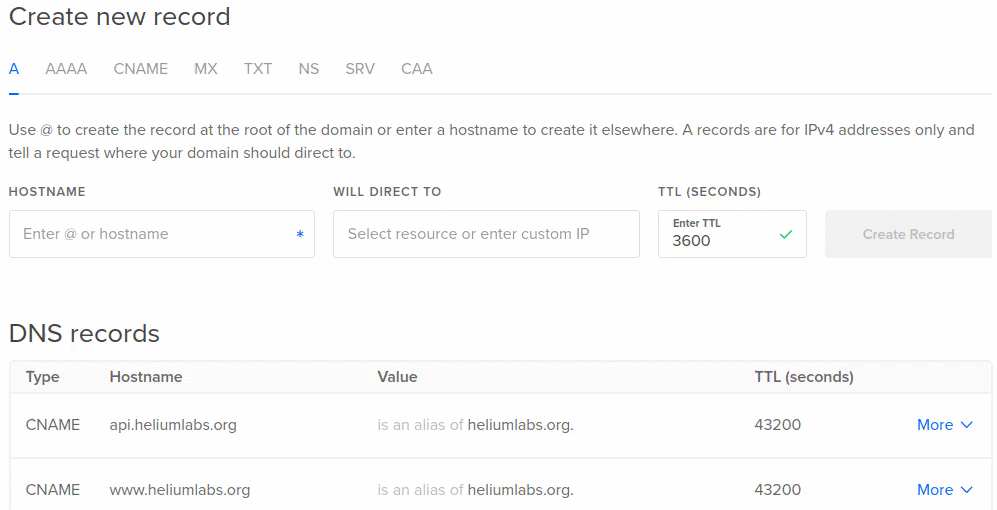
Task: Click the chevron next to More for api.heliumlabs.org
Action: pyautogui.click(x=966, y=425)
